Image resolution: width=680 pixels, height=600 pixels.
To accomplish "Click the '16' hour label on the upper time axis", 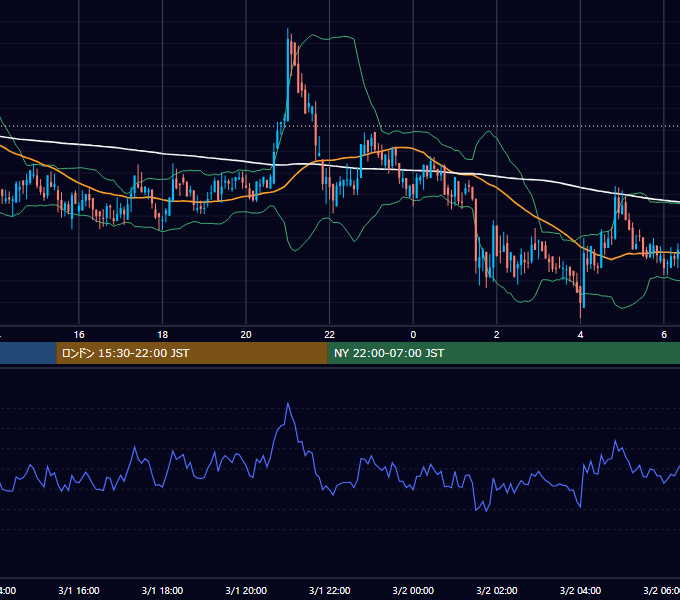I will [x=79, y=335].
